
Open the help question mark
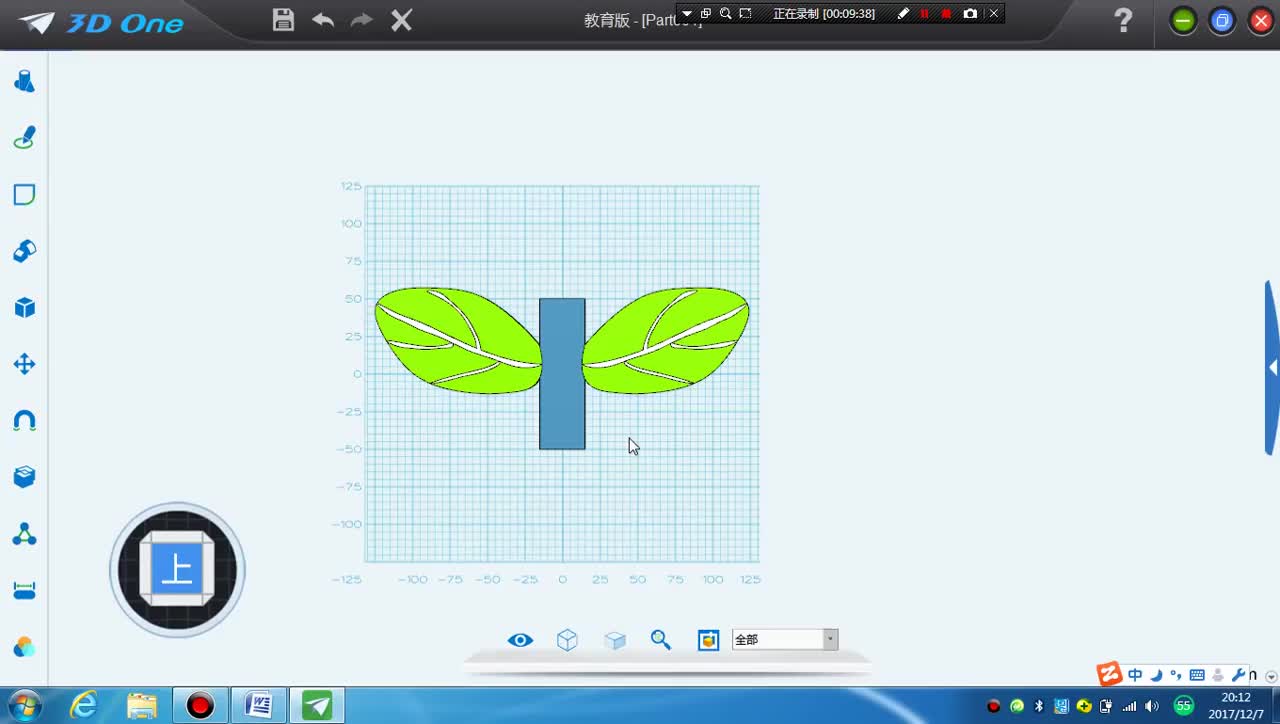click(x=1124, y=20)
